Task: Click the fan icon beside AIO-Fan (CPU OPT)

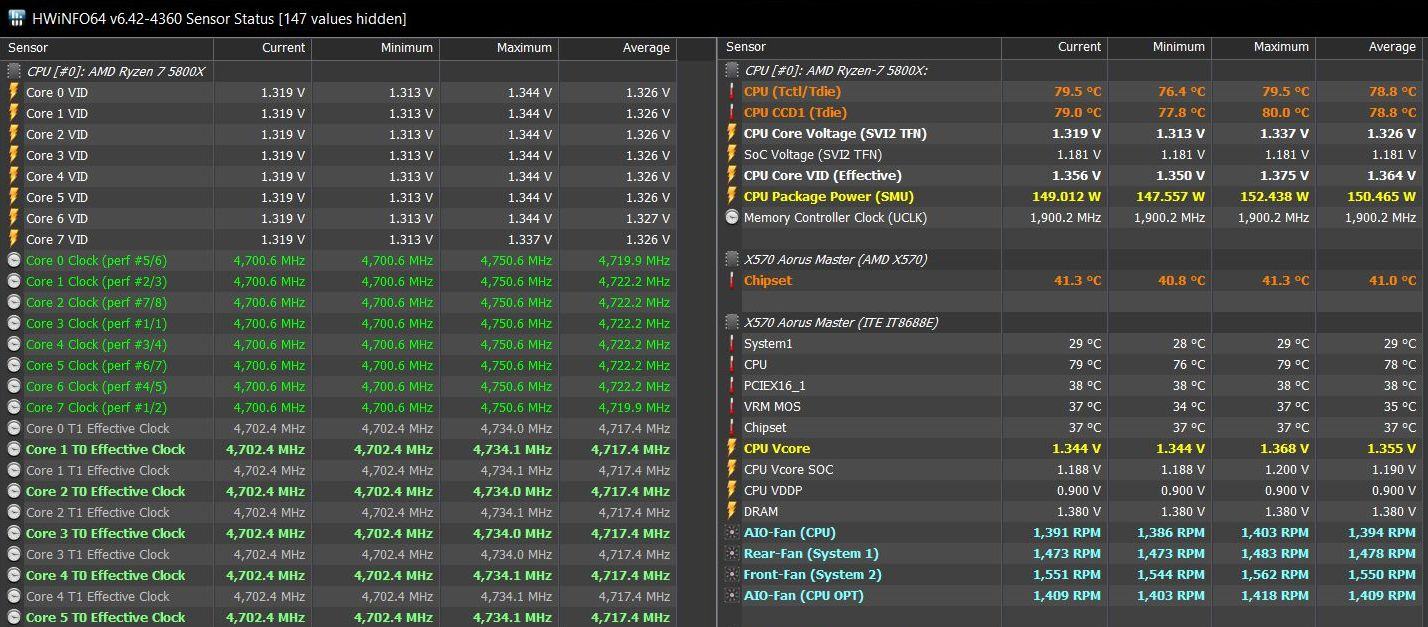Action: point(732,595)
